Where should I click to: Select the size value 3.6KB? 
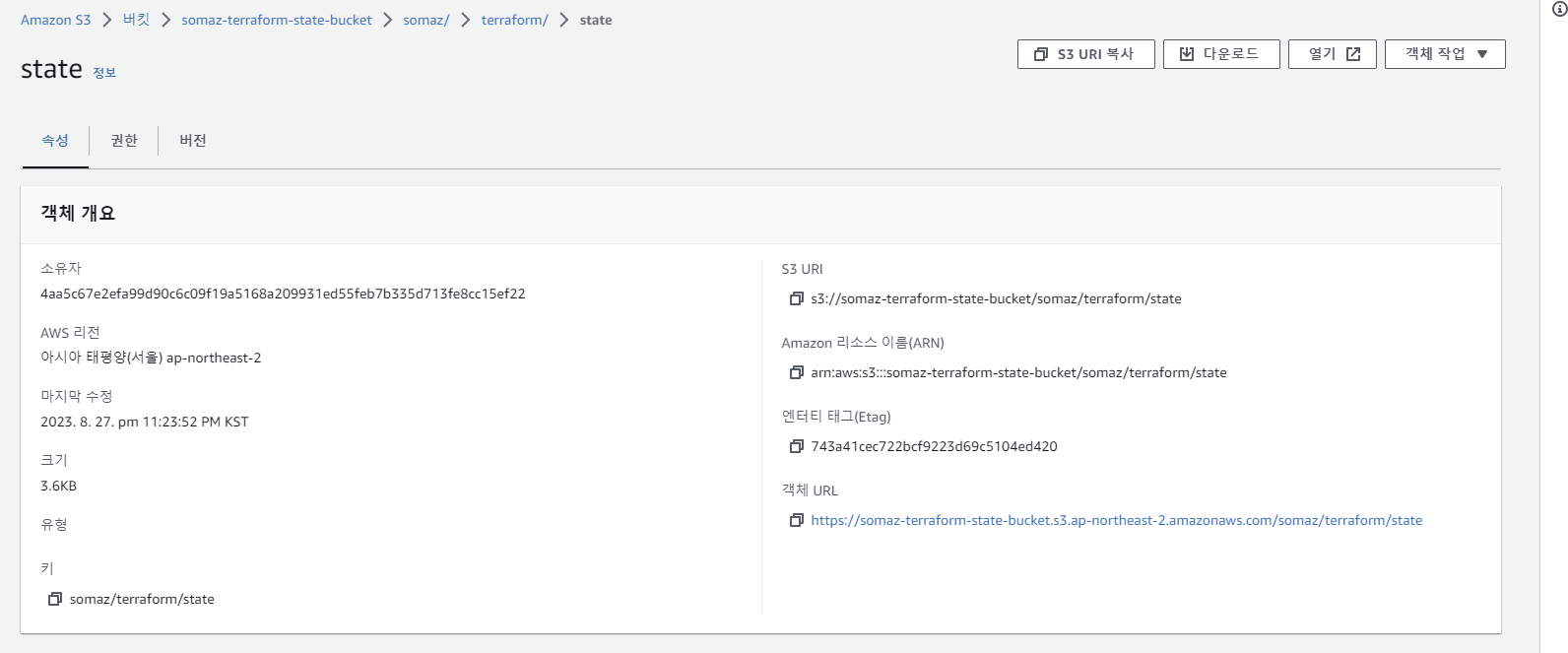(x=58, y=486)
